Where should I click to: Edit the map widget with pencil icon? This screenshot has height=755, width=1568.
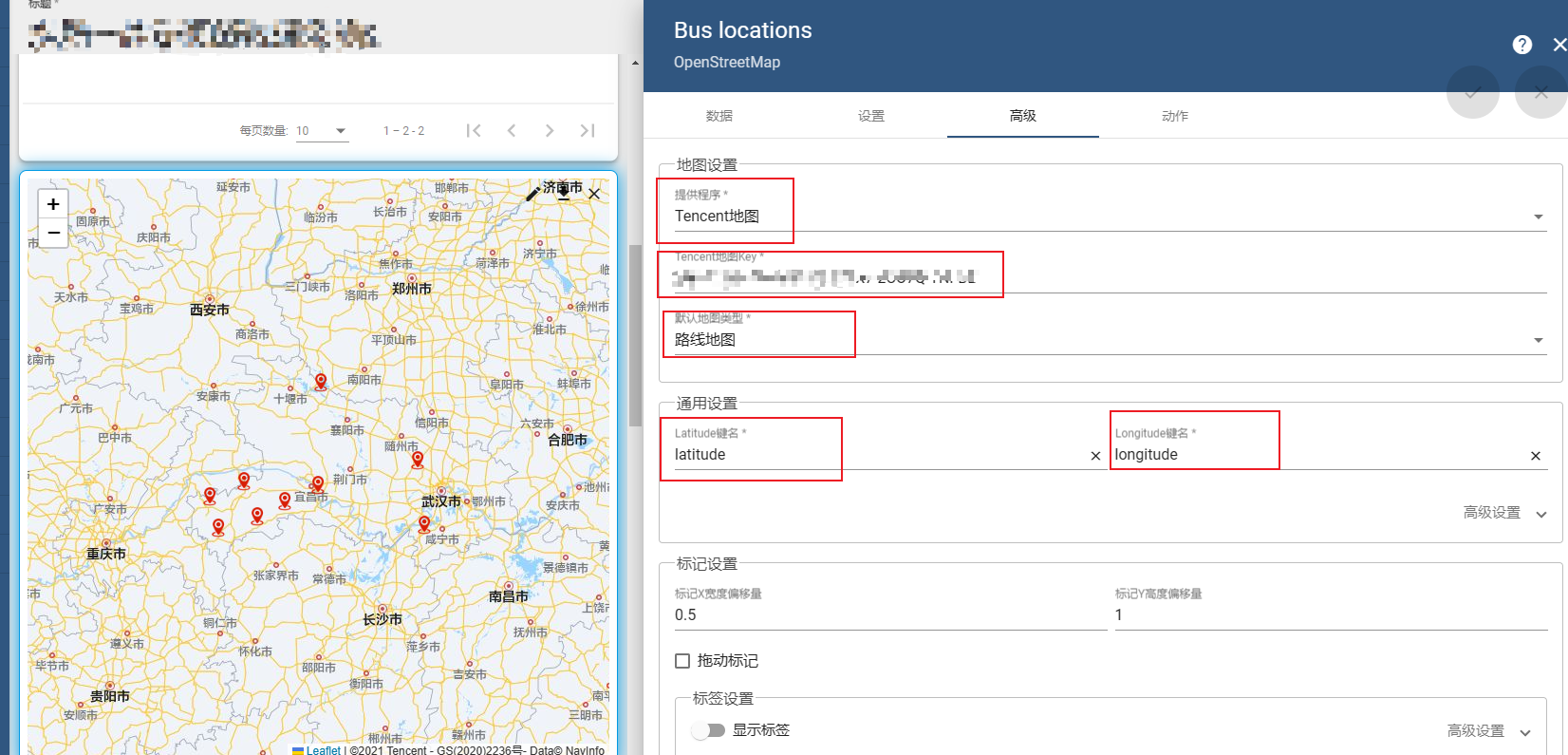533,194
